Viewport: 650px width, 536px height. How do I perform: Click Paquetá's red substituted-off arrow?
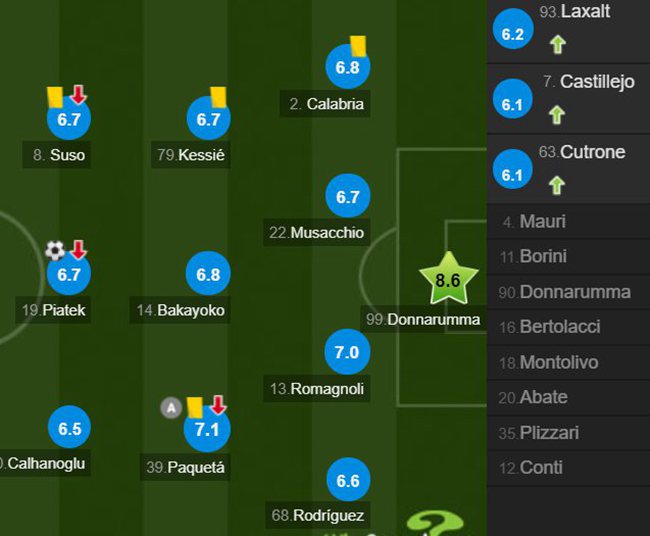[x=218, y=405]
